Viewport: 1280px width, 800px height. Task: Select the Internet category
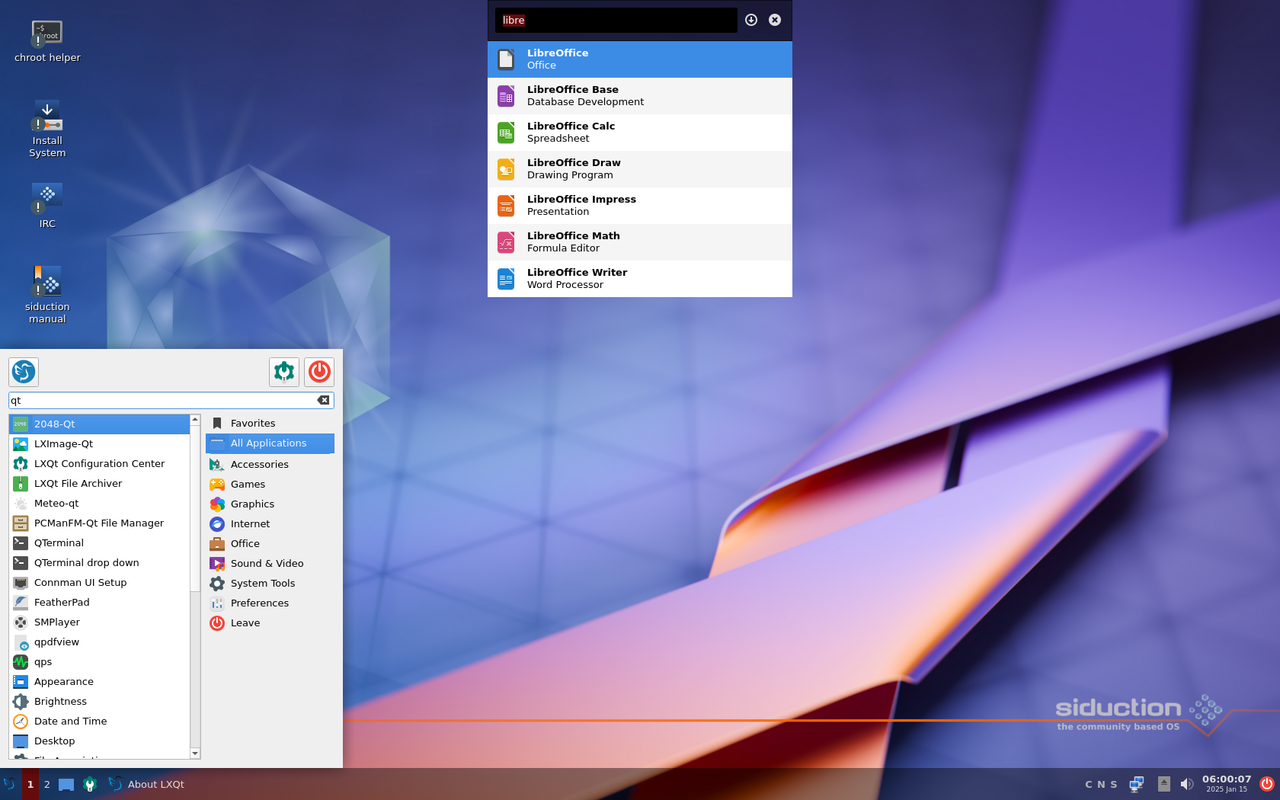[270, 524]
